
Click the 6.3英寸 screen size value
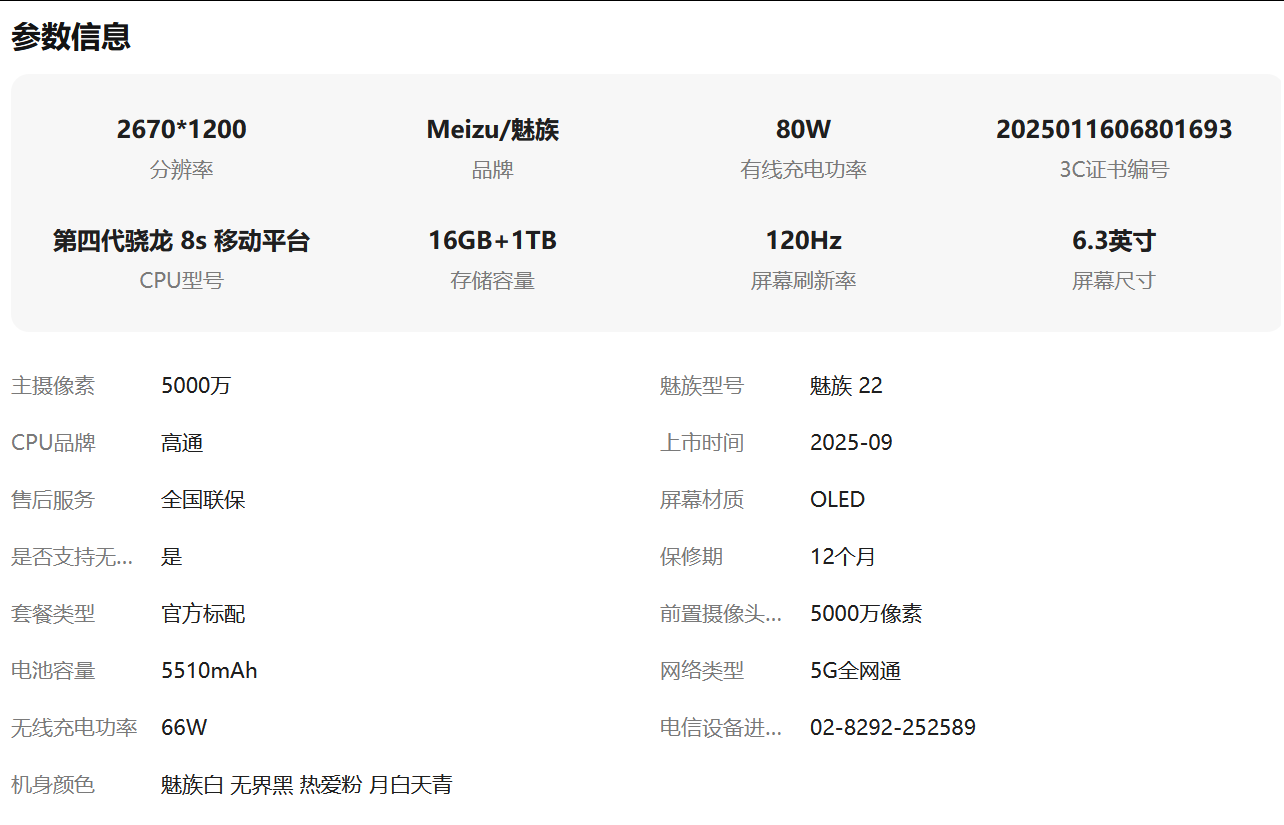pos(1114,241)
